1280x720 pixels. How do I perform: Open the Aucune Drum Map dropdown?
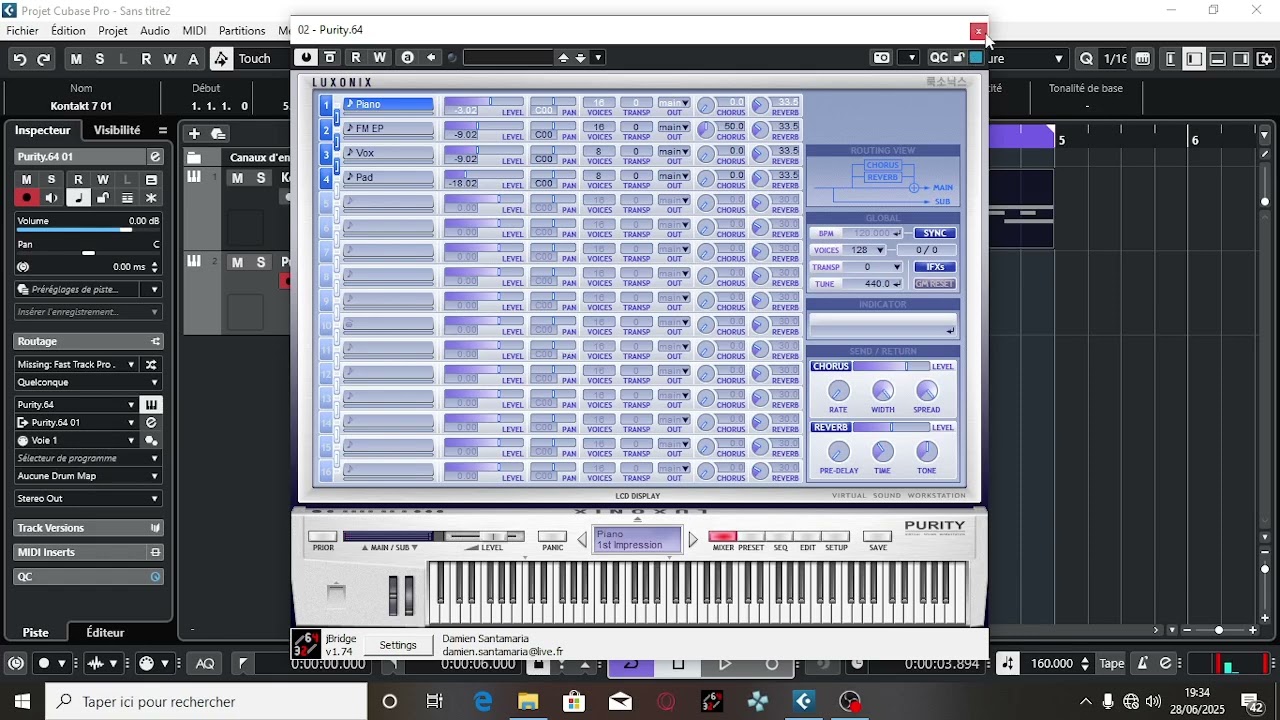pyautogui.click(x=88, y=476)
